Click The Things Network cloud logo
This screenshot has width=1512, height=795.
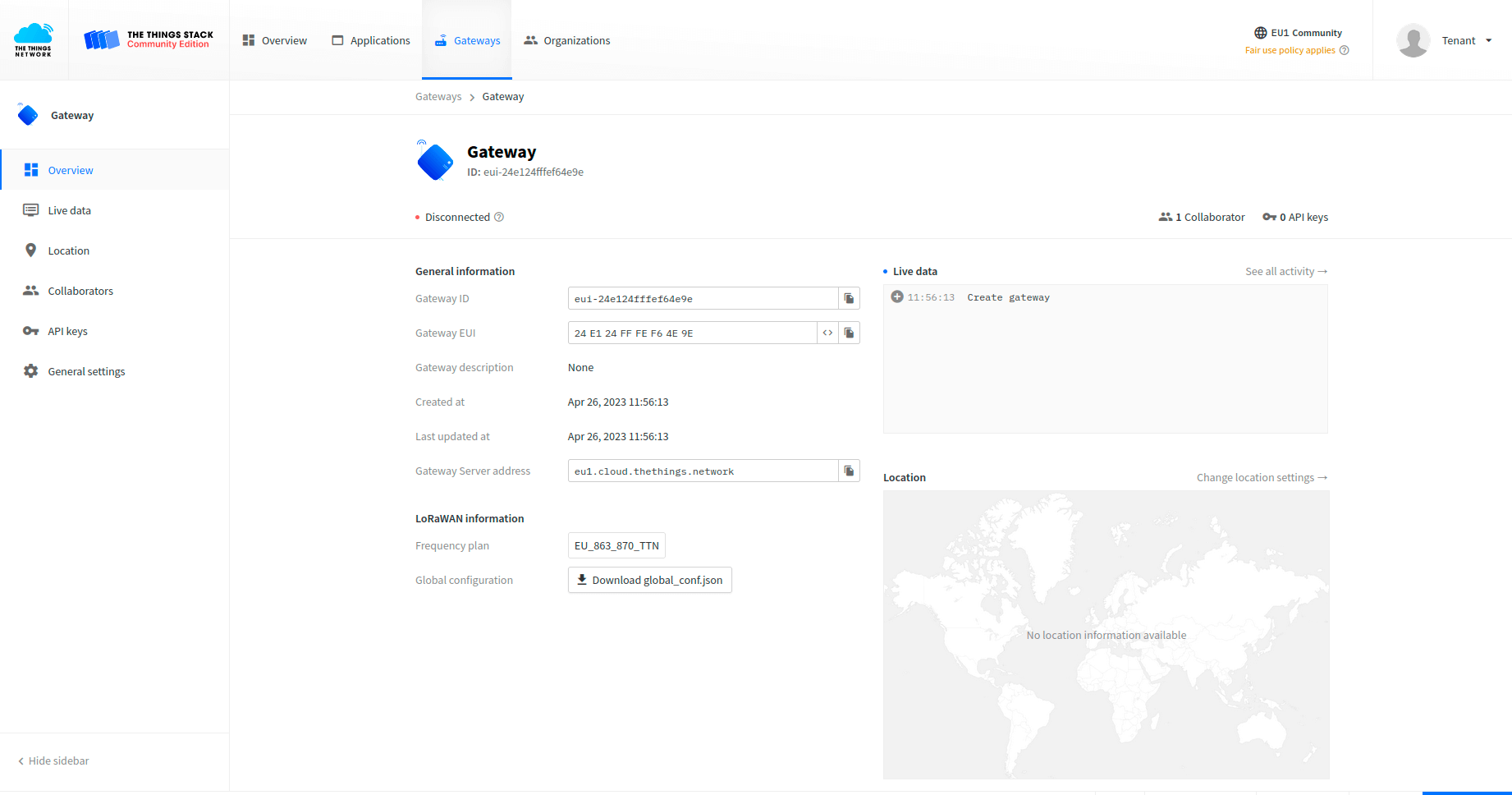34,40
